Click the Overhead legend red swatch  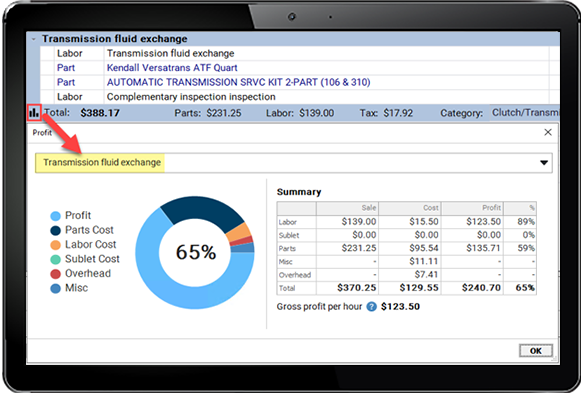[55, 274]
